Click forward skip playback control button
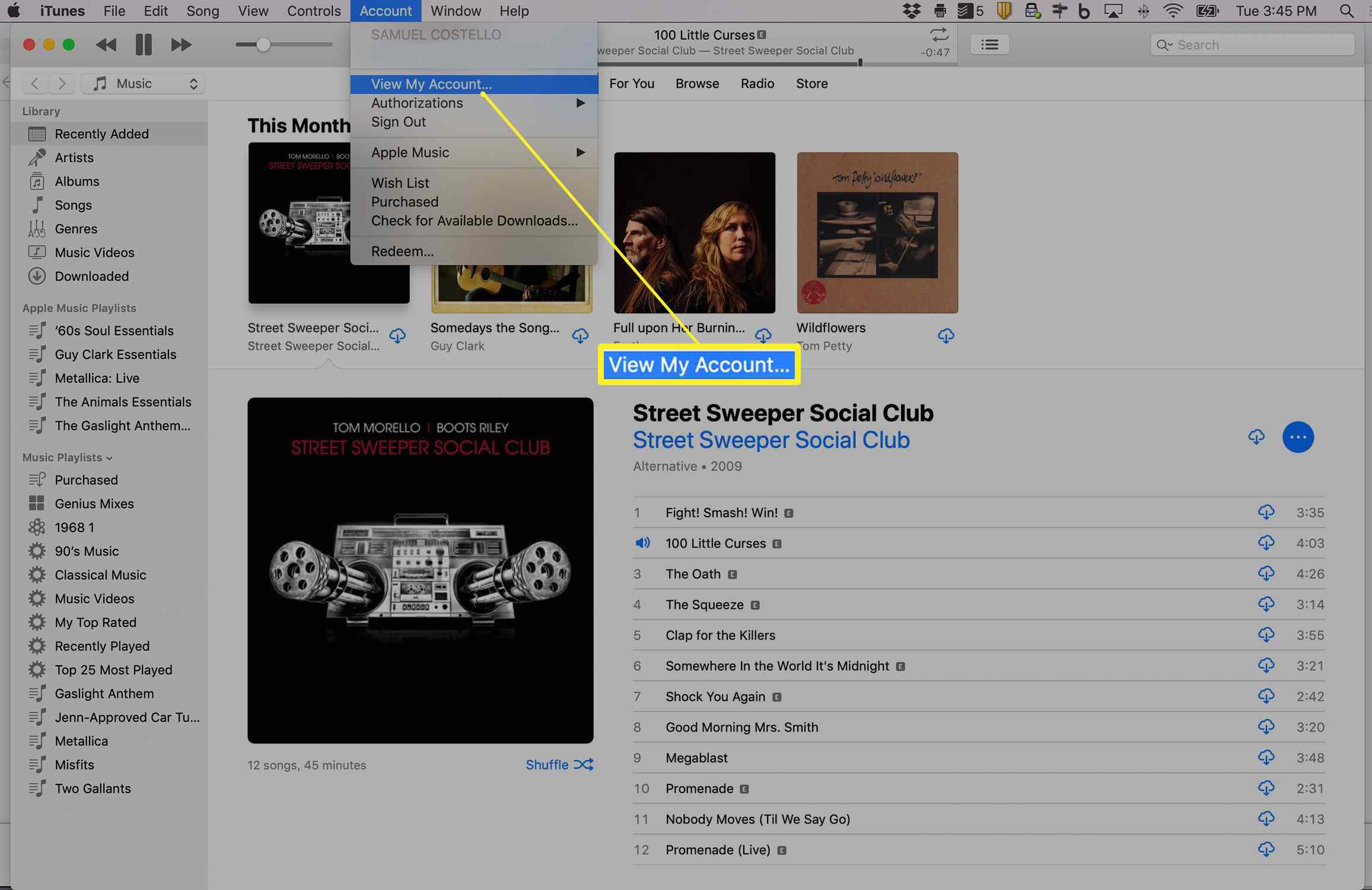Viewport: 1372px width, 890px height. coord(180,44)
